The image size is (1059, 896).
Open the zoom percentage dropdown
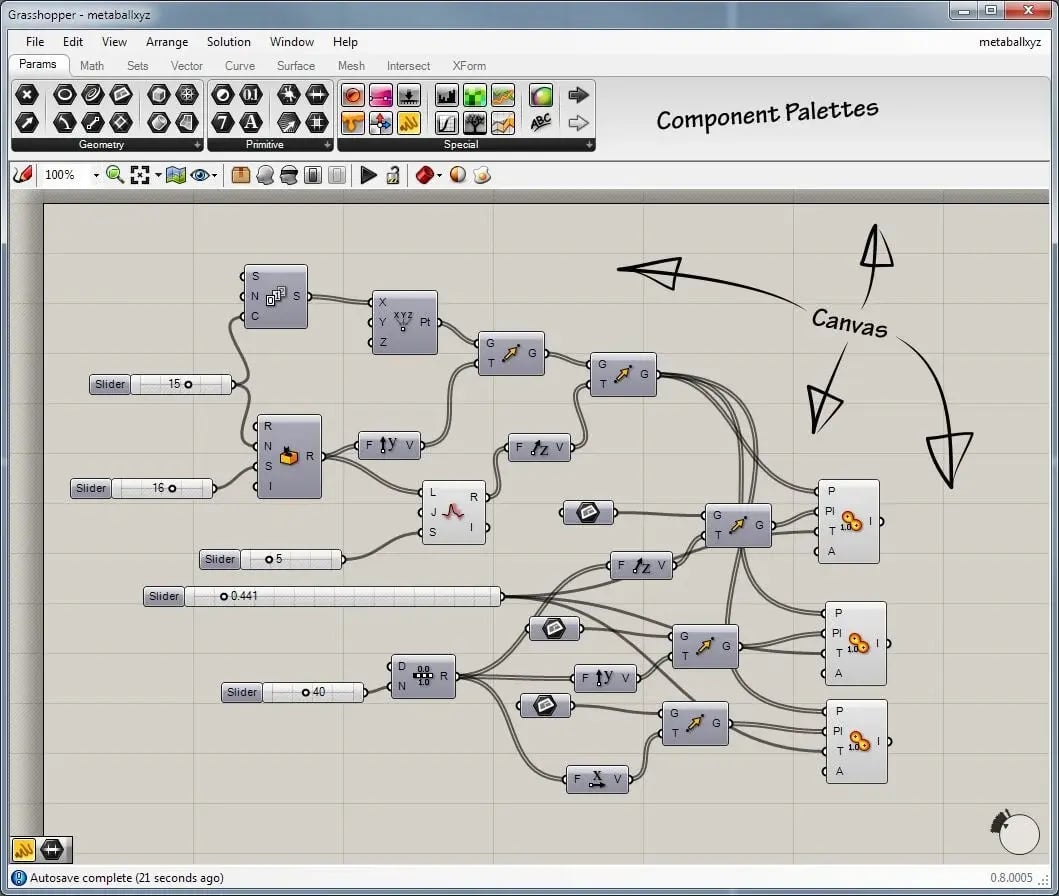click(97, 175)
